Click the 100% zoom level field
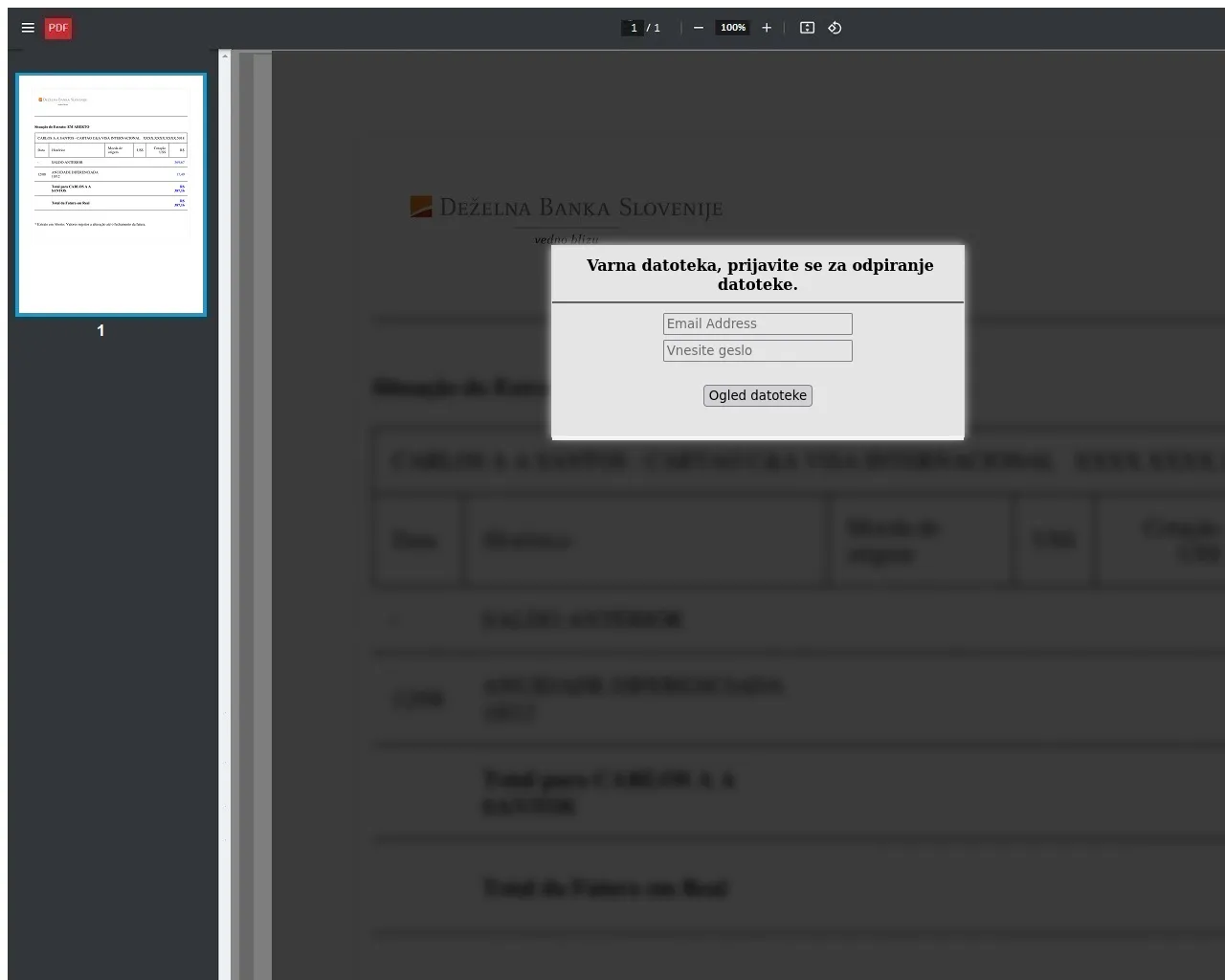 pyautogui.click(x=733, y=28)
